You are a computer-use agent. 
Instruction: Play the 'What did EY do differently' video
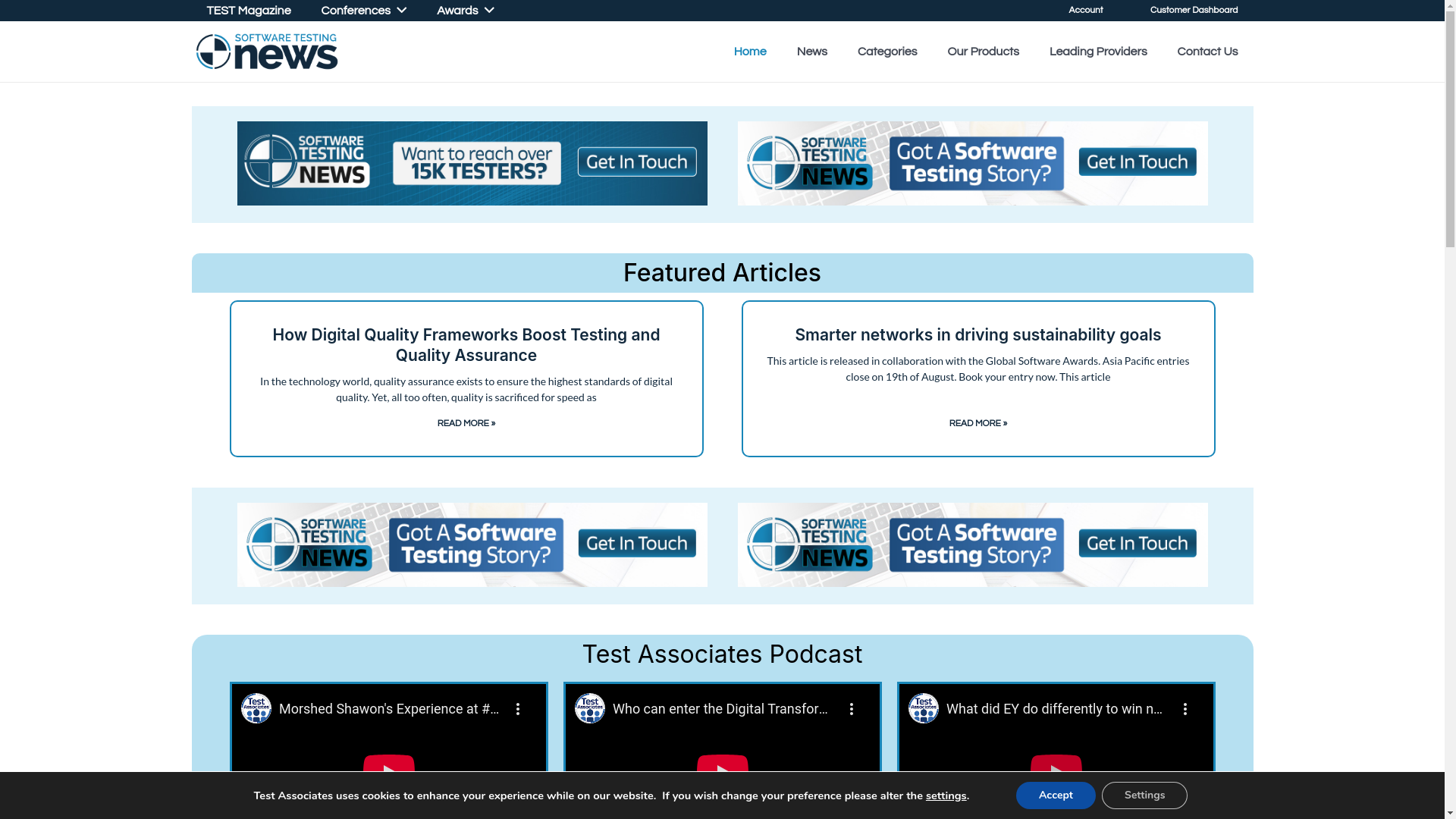point(1056,764)
